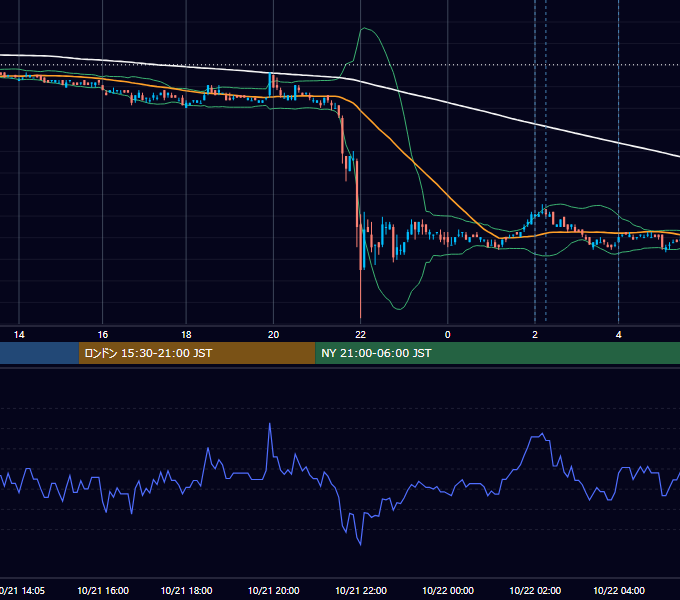Click the 10/21 22:00 date label
The width and height of the screenshot is (680, 600).
[x=361, y=590]
